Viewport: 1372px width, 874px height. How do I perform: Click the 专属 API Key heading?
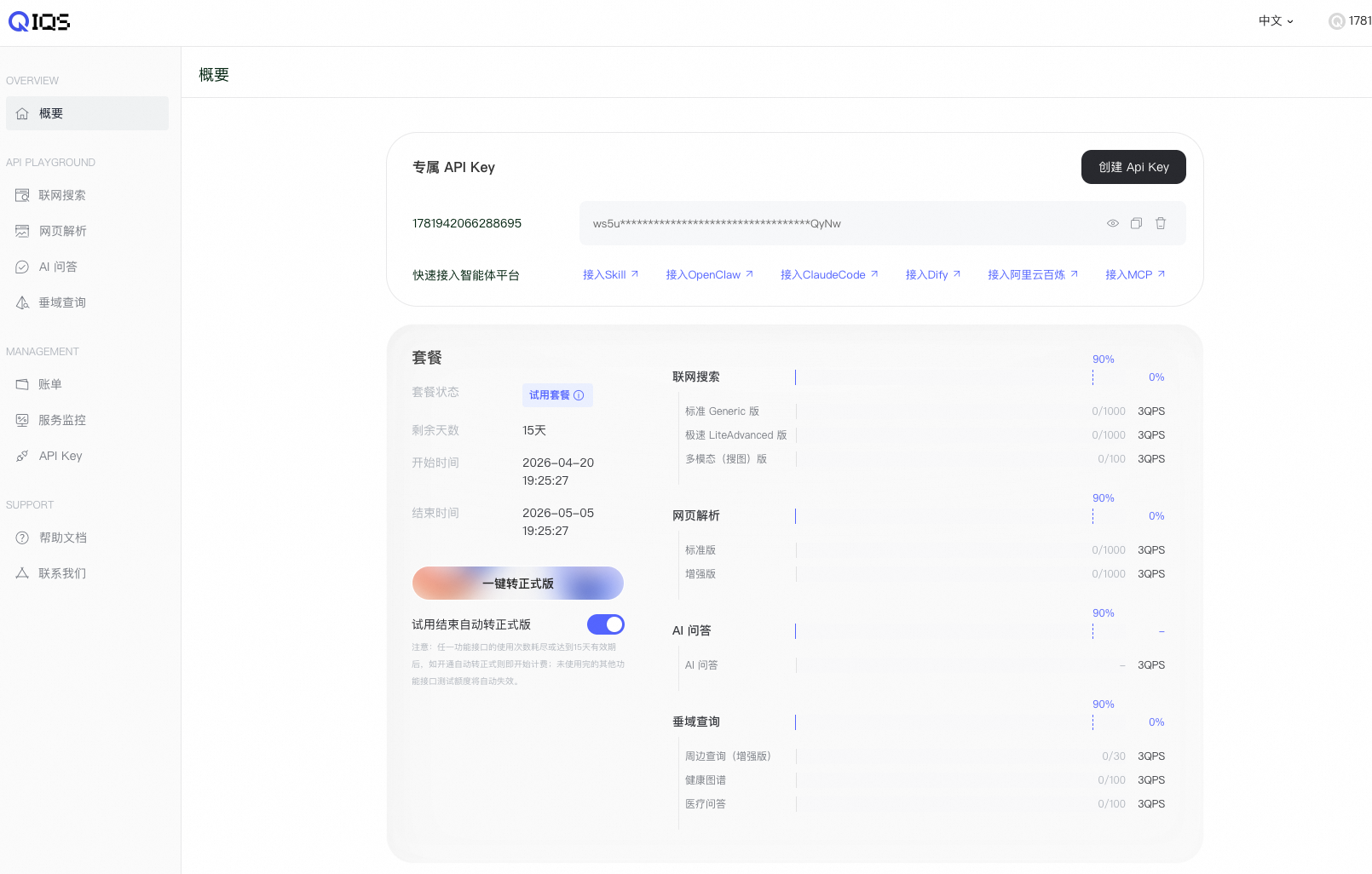pos(453,167)
